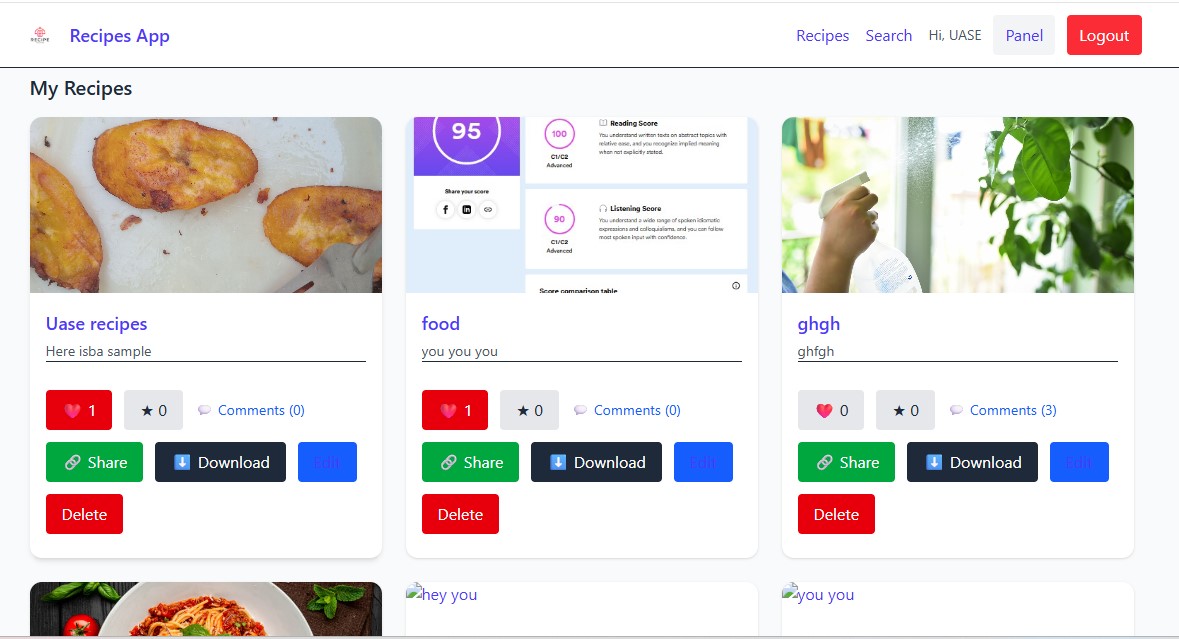Open Comments (0) on food recipe
1179x639 pixels.
click(x=627, y=410)
